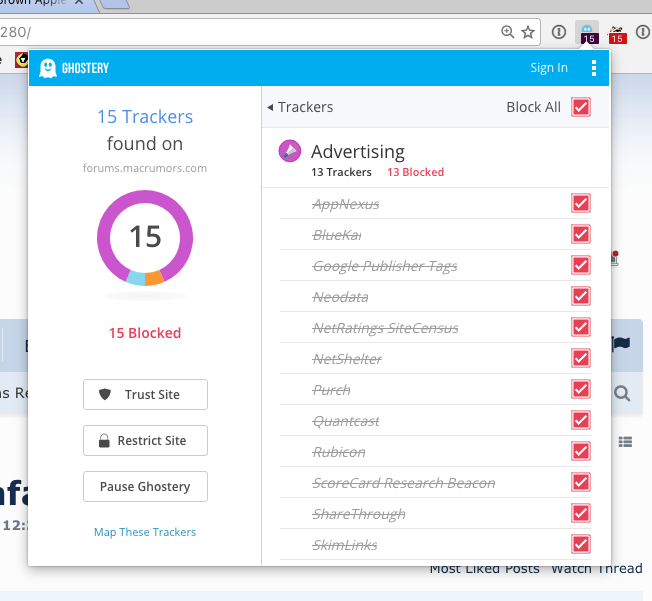Click the Sign In link
Screen dimensions: 652x601
[x=549, y=68]
